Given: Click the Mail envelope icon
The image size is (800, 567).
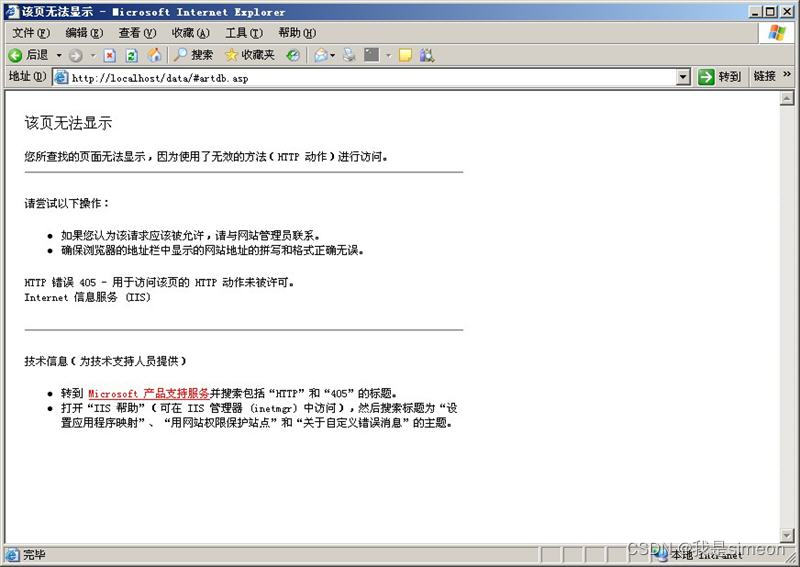Looking at the screenshot, I should click(321, 55).
